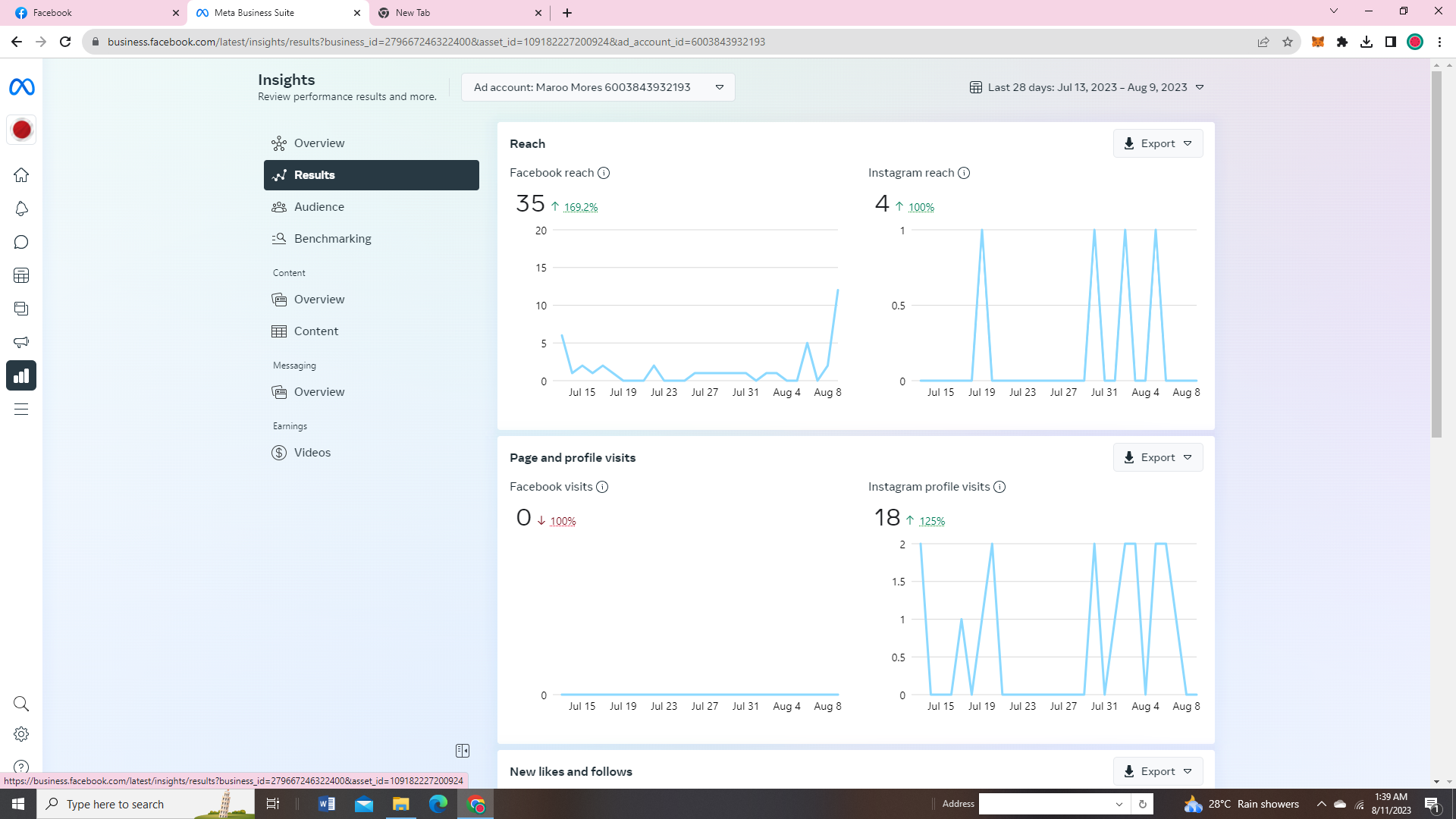Close the Meta Business Suite tab
This screenshot has width=1456, height=819.
357,13
